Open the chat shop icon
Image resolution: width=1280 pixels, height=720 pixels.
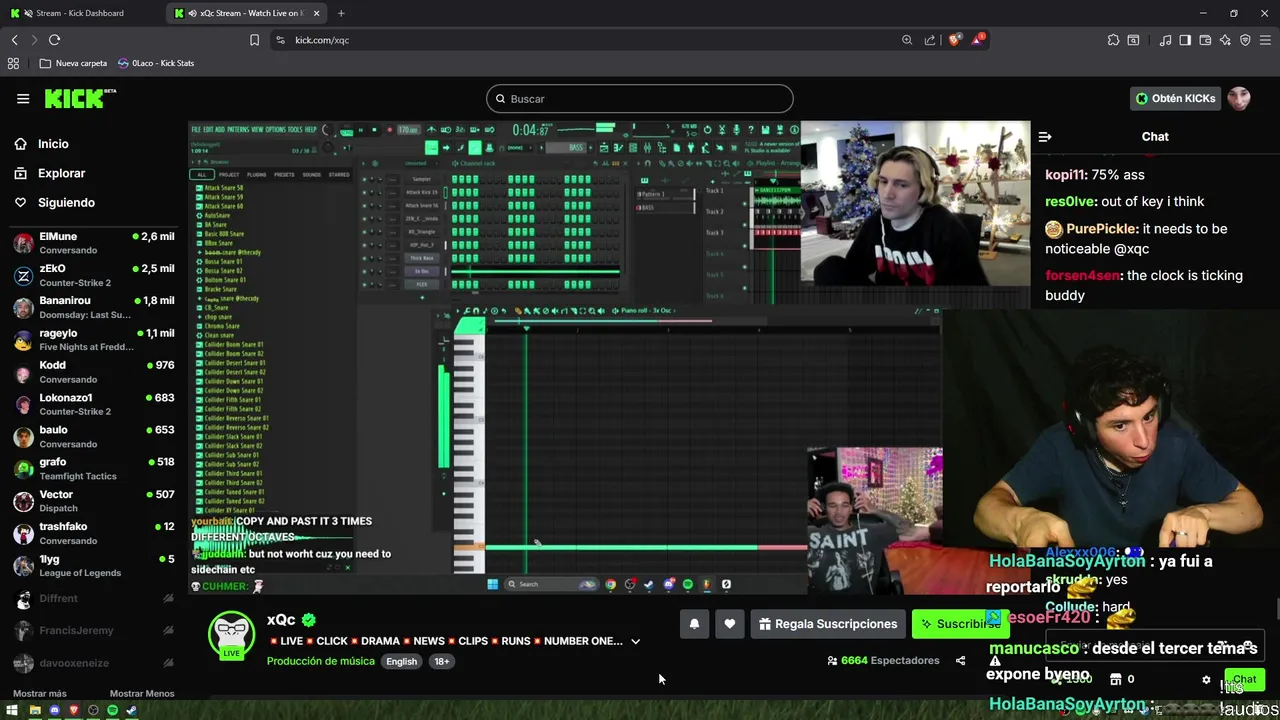1116,680
